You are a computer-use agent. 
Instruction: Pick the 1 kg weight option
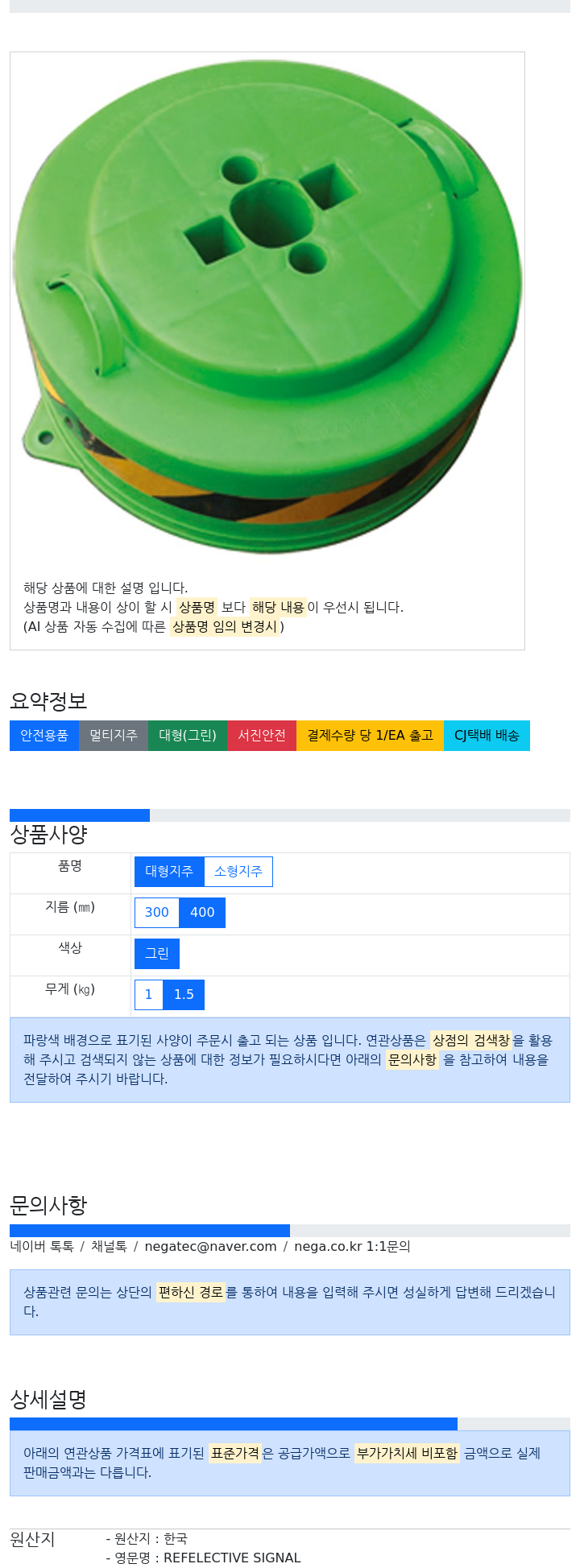click(148, 995)
